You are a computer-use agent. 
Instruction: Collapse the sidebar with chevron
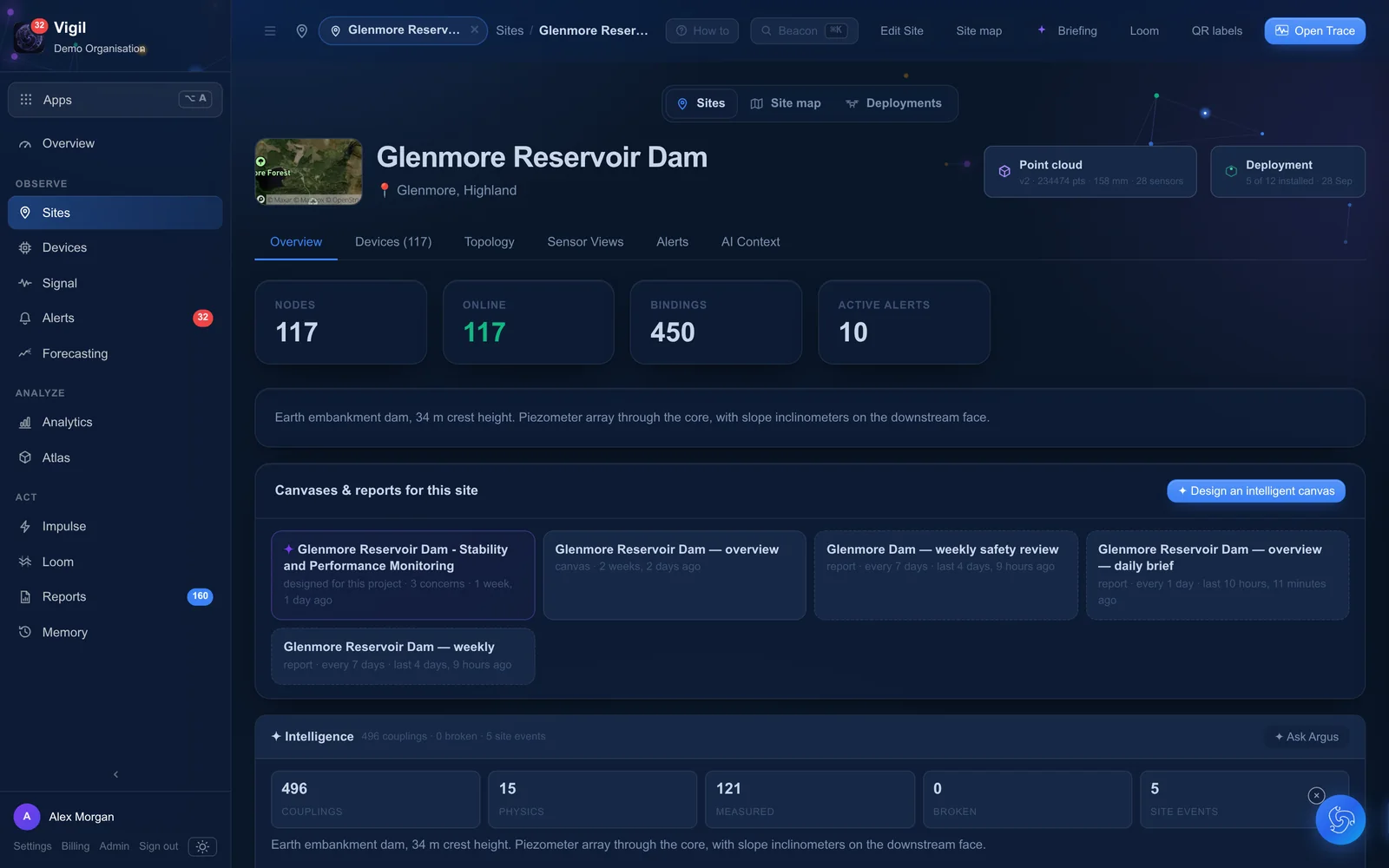(115, 774)
